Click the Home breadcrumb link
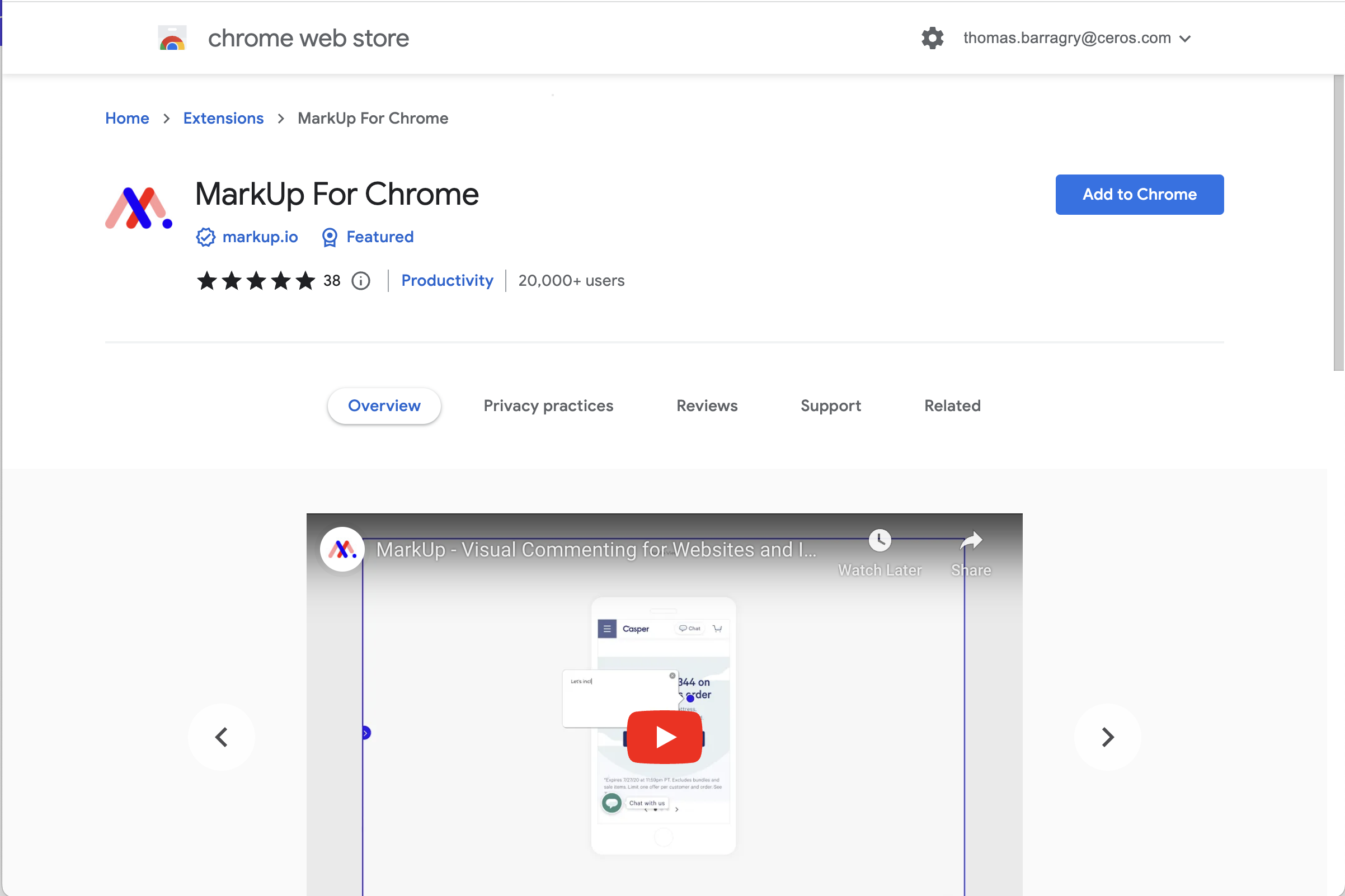This screenshot has width=1345, height=896. 127,118
